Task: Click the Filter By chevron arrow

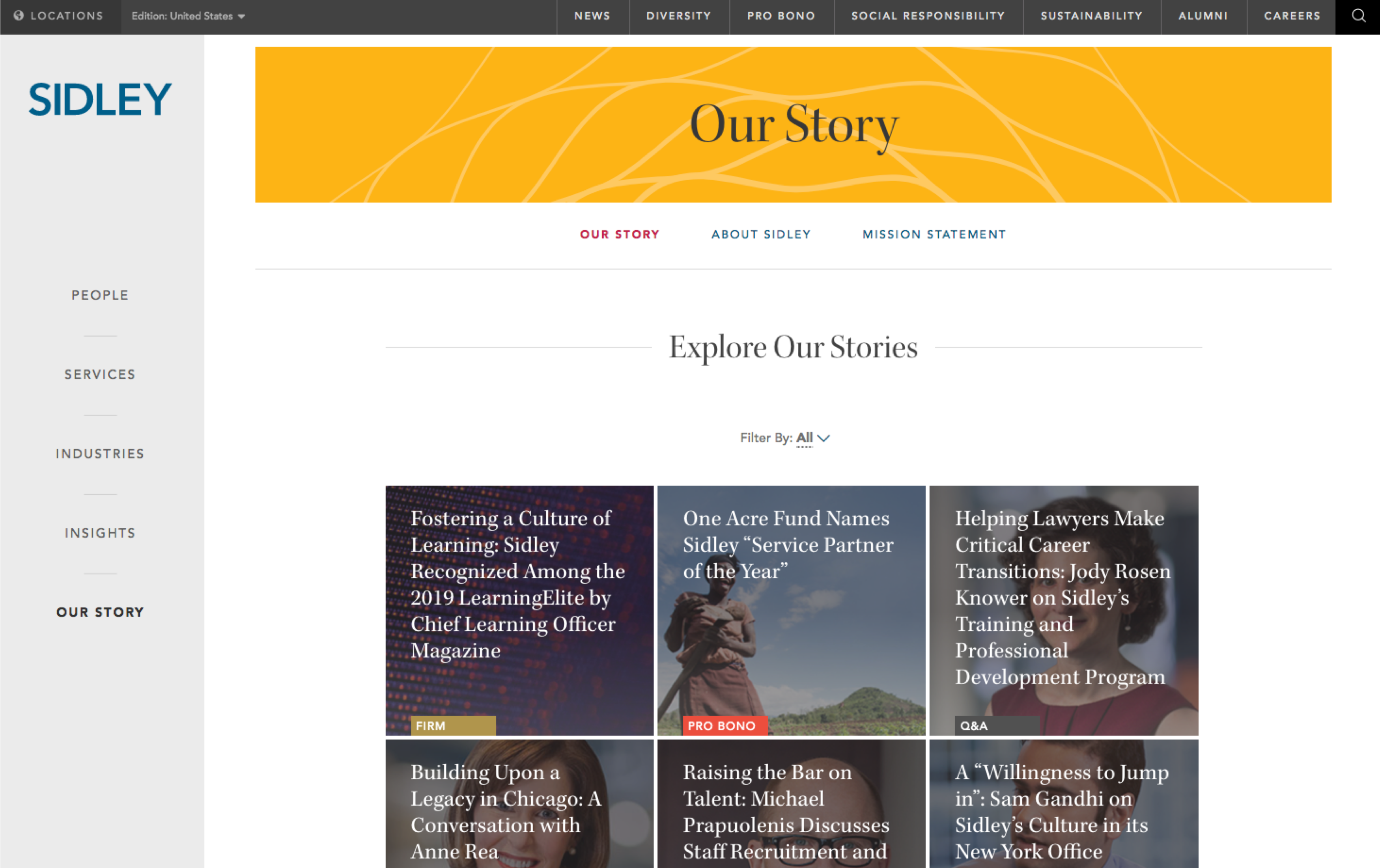Action: click(824, 438)
